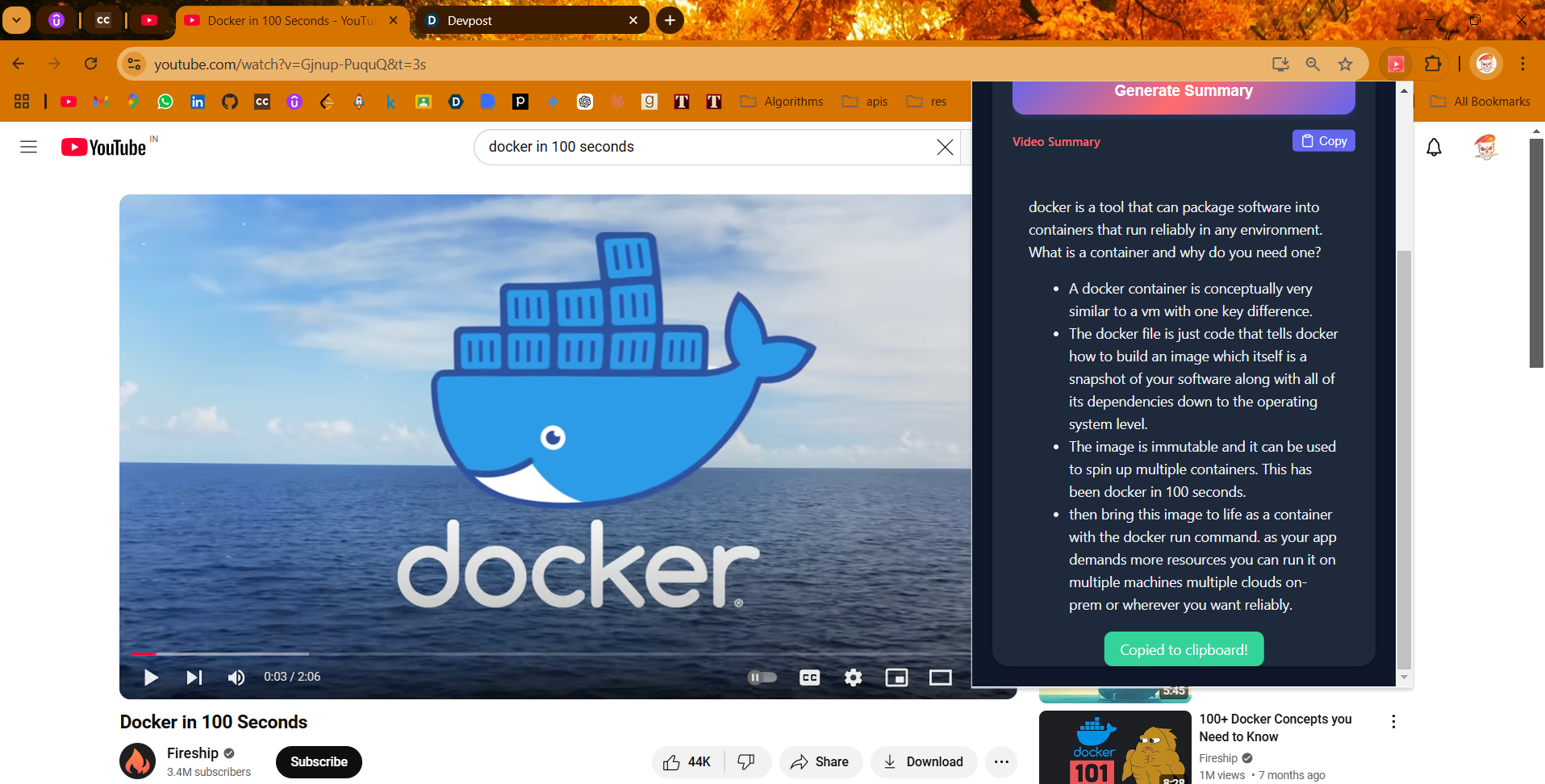Toggle miniplayer mode
The height and width of the screenshot is (784, 1545).
coord(896,678)
